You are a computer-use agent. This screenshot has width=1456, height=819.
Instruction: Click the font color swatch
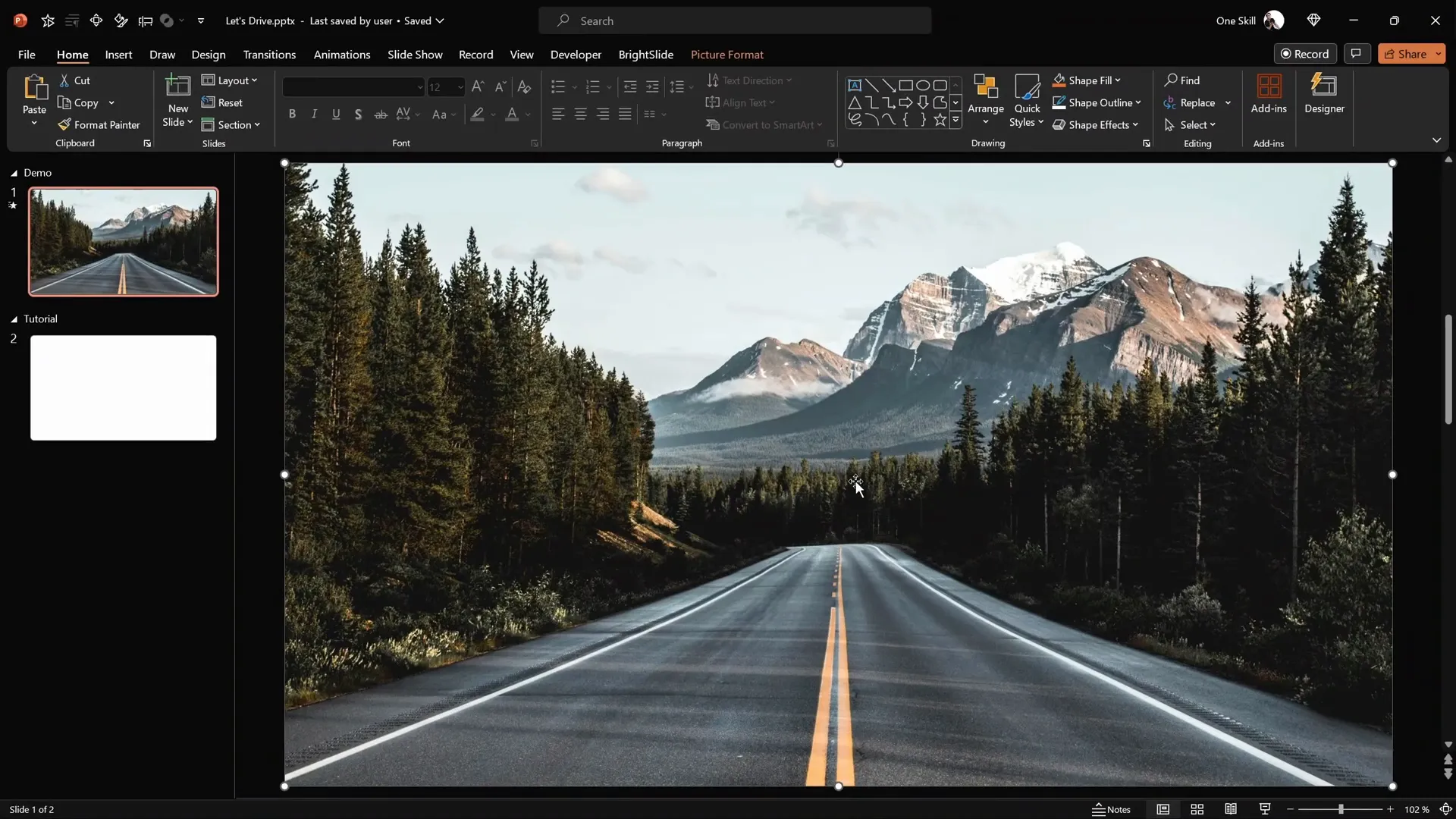tap(512, 115)
